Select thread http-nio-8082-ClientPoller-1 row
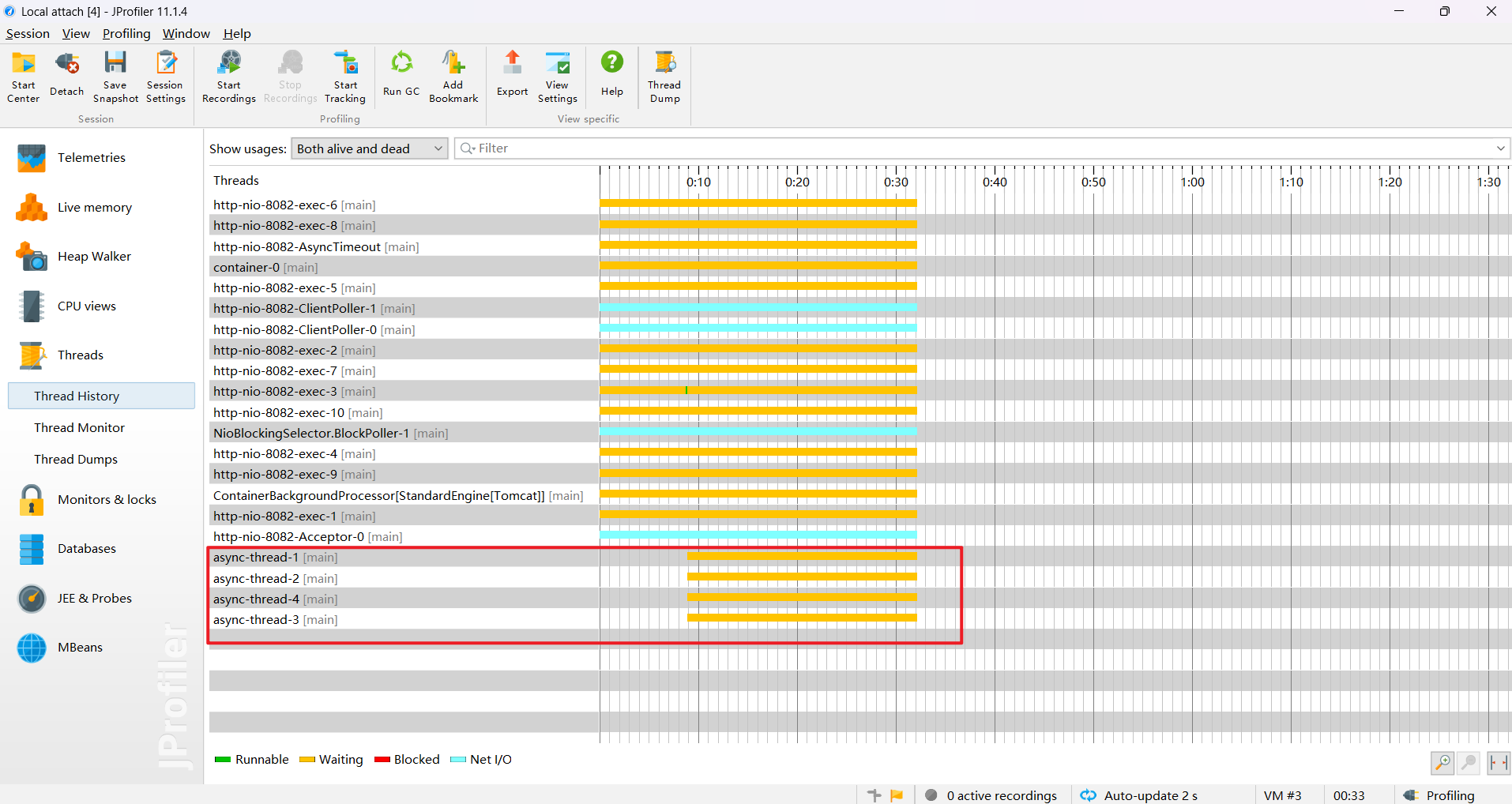 click(x=404, y=308)
